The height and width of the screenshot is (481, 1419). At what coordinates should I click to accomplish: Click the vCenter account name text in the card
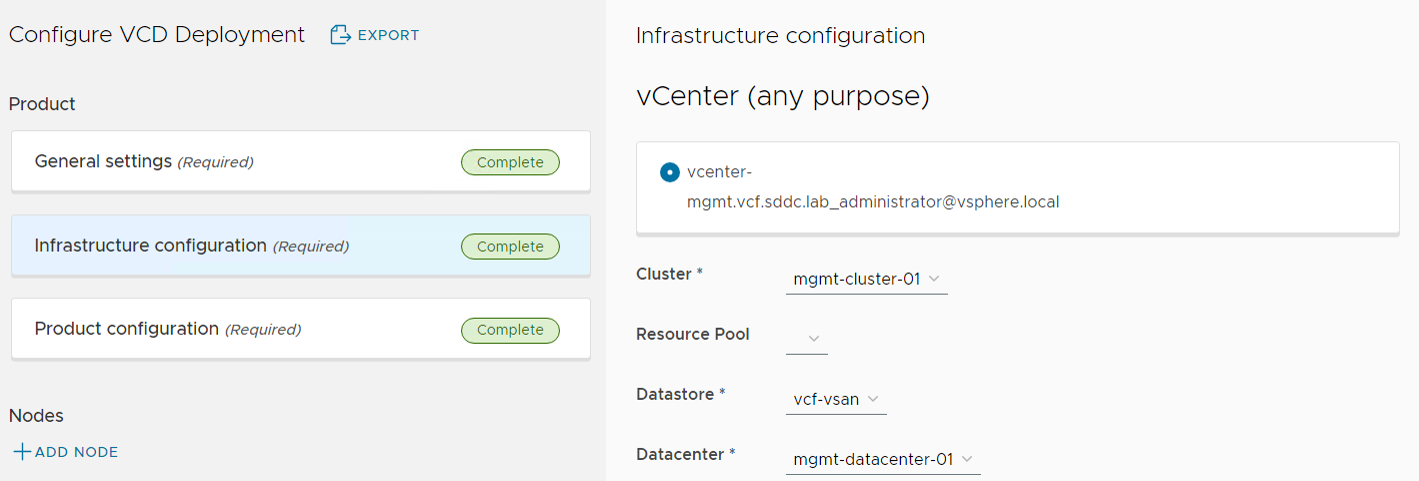(872, 202)
